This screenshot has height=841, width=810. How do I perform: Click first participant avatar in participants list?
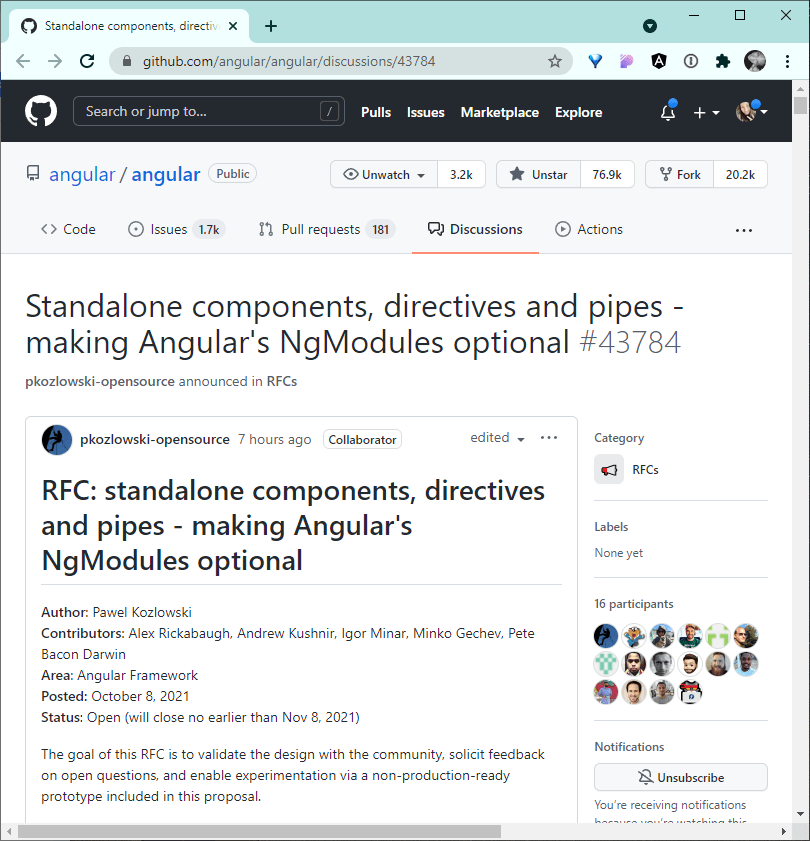606,636
